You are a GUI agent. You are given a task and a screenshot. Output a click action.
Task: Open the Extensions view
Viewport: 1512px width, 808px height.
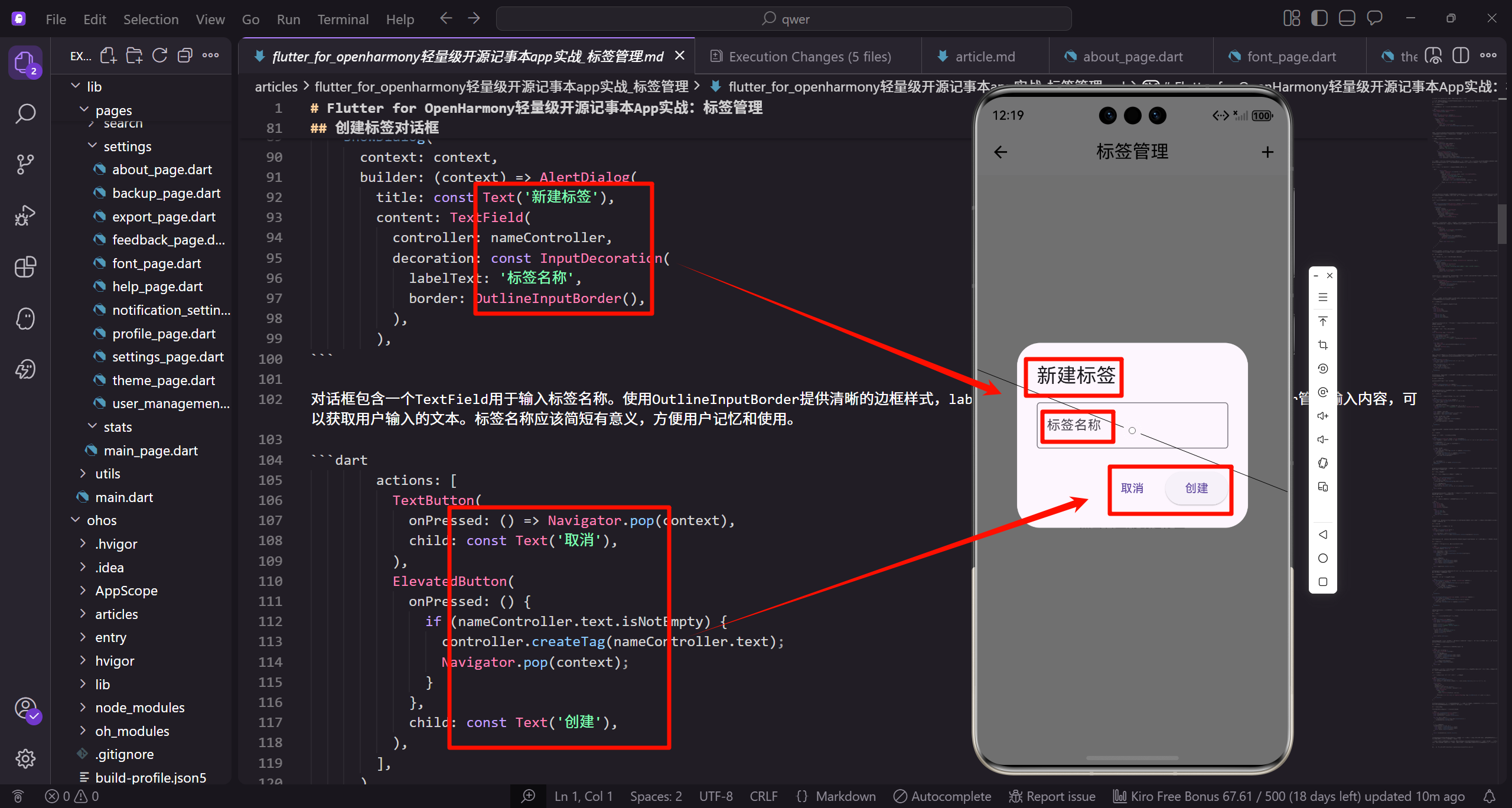[25, 267]
